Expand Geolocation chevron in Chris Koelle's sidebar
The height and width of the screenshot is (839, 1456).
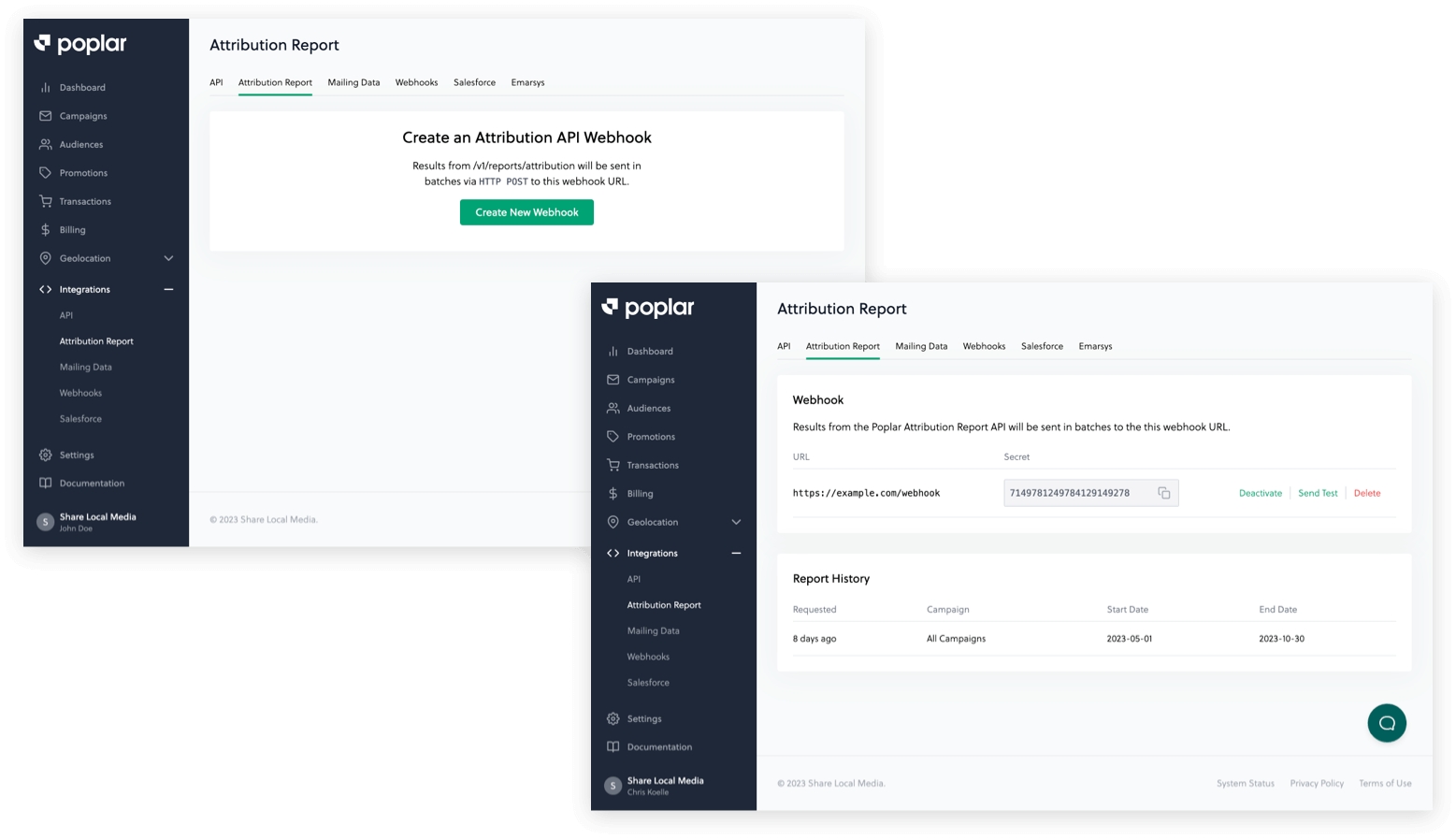coord(736,522)
